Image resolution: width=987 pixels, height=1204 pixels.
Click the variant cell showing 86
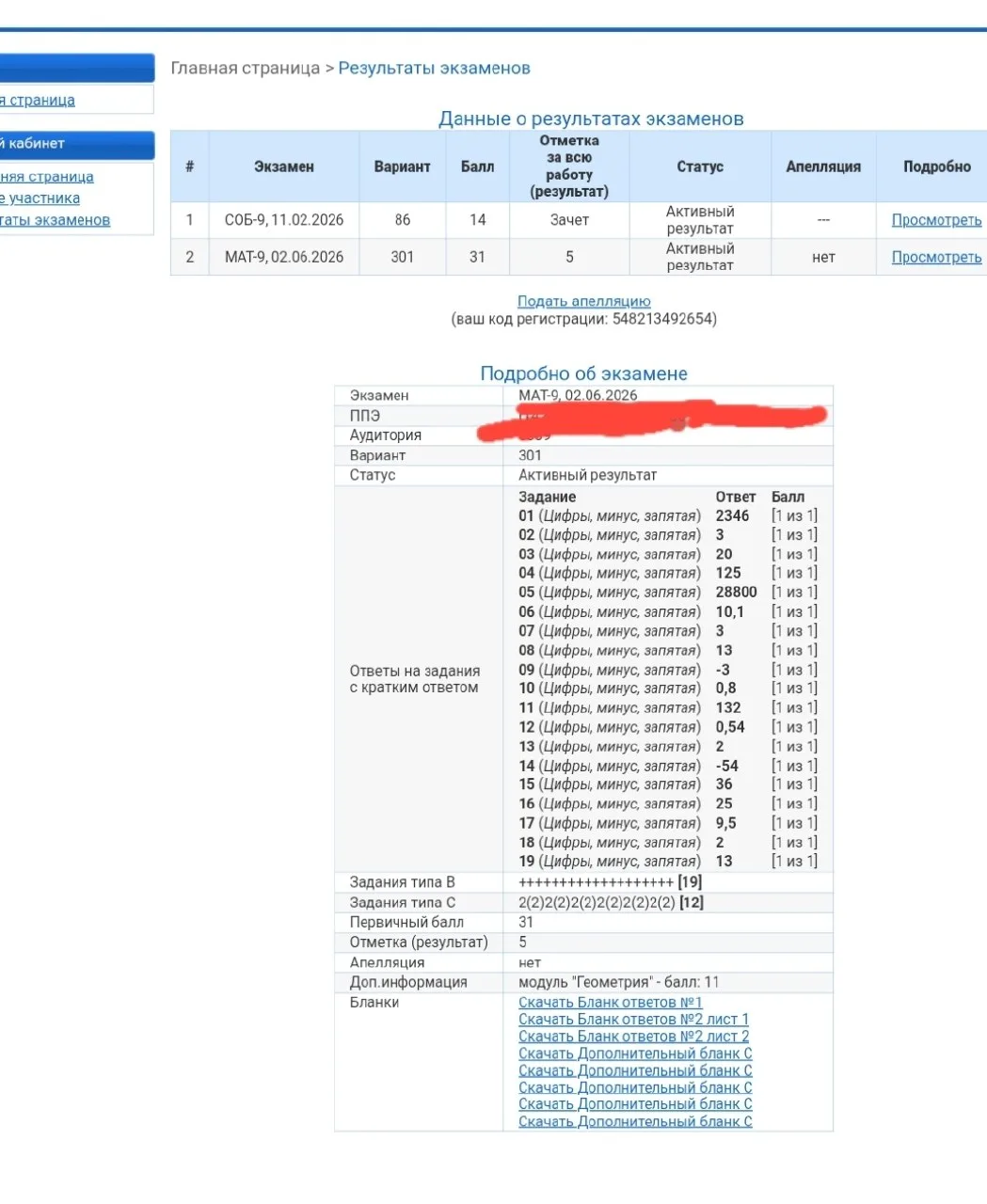click(402, 220)
